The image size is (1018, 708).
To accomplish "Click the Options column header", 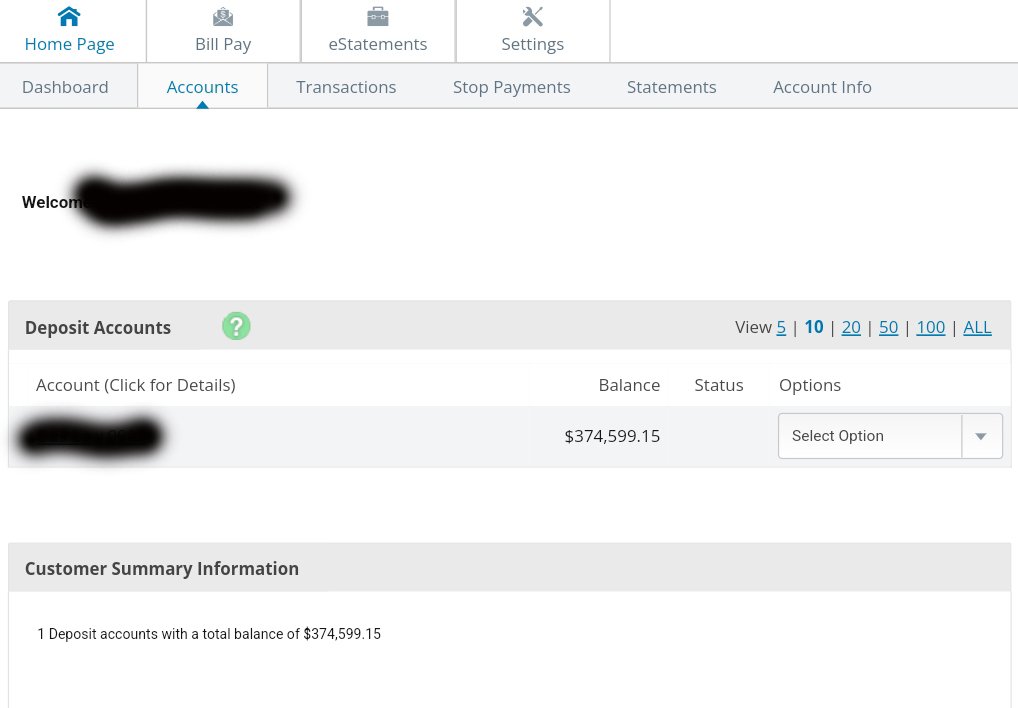I will coord(810,385).
